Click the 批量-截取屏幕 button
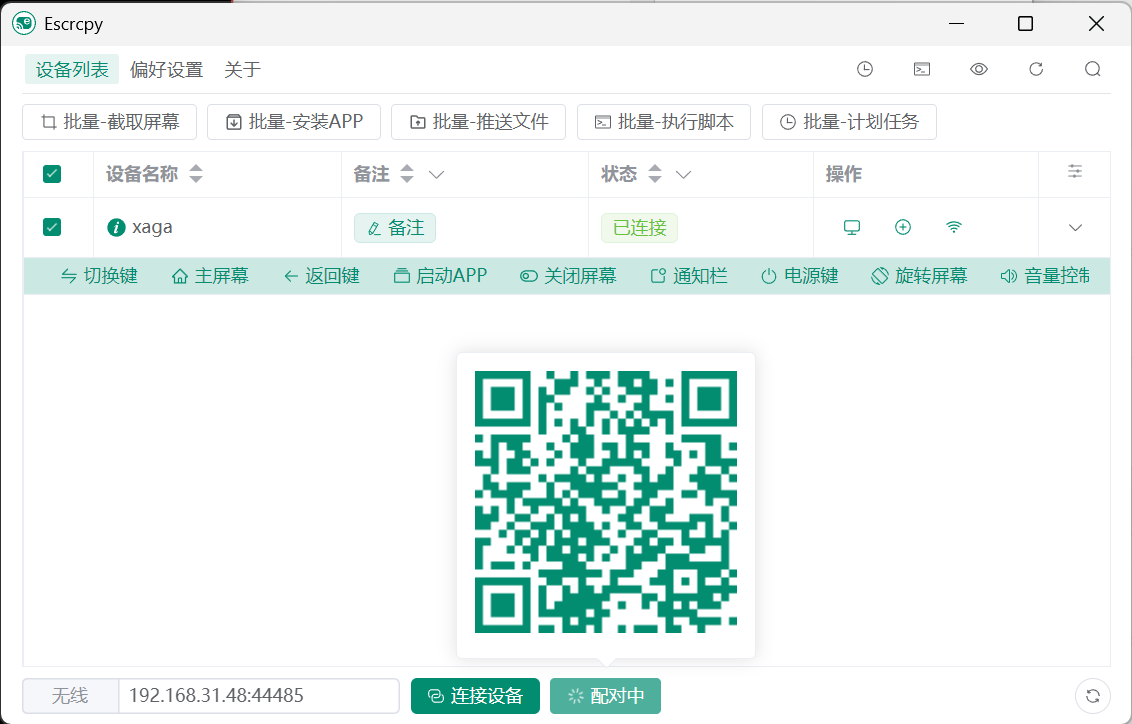 click(x=110, y=122)
